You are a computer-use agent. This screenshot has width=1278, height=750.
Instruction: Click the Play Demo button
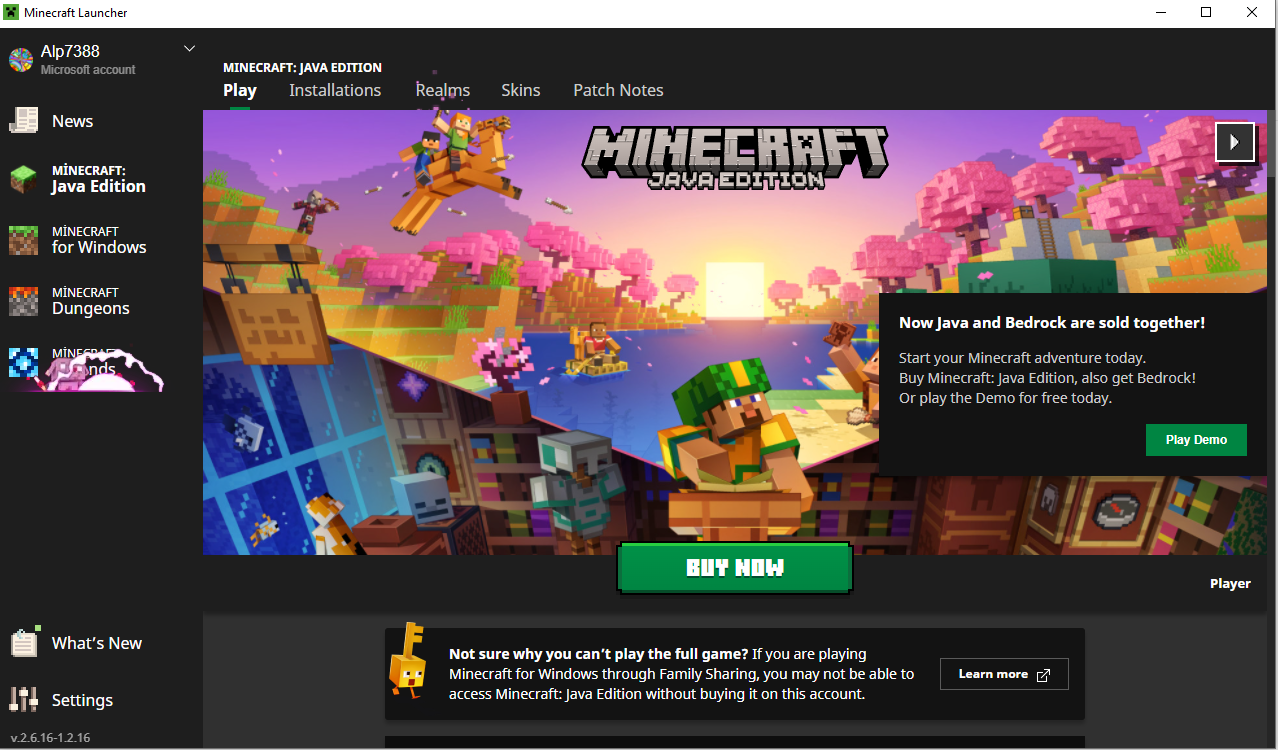(x=1196, y=440)
